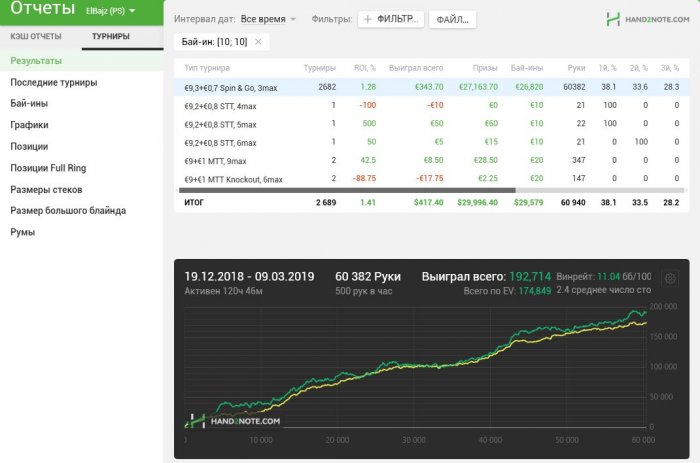Remove the Бай-ин [10; 10] filter chip
The width and height of the screenshot is (700, 463).
tap(258, 41)
